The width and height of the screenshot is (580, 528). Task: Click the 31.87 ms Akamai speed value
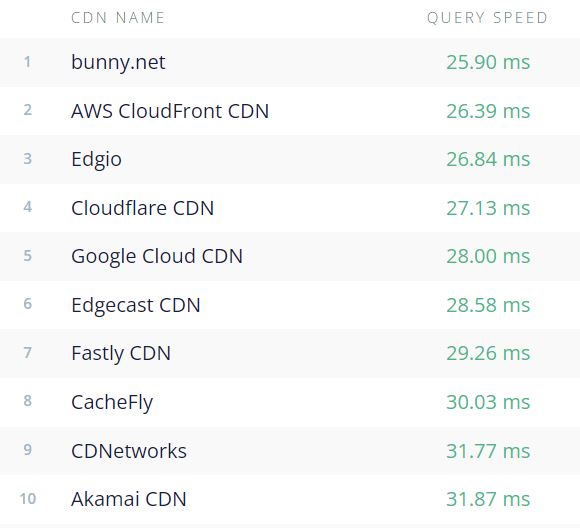point(488,499)
